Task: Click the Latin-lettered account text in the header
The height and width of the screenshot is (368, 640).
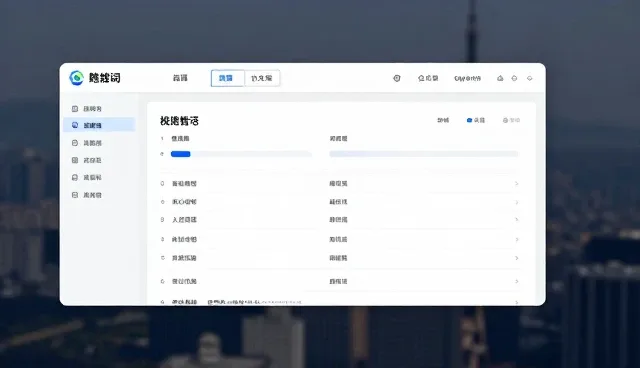Action: 467,78
